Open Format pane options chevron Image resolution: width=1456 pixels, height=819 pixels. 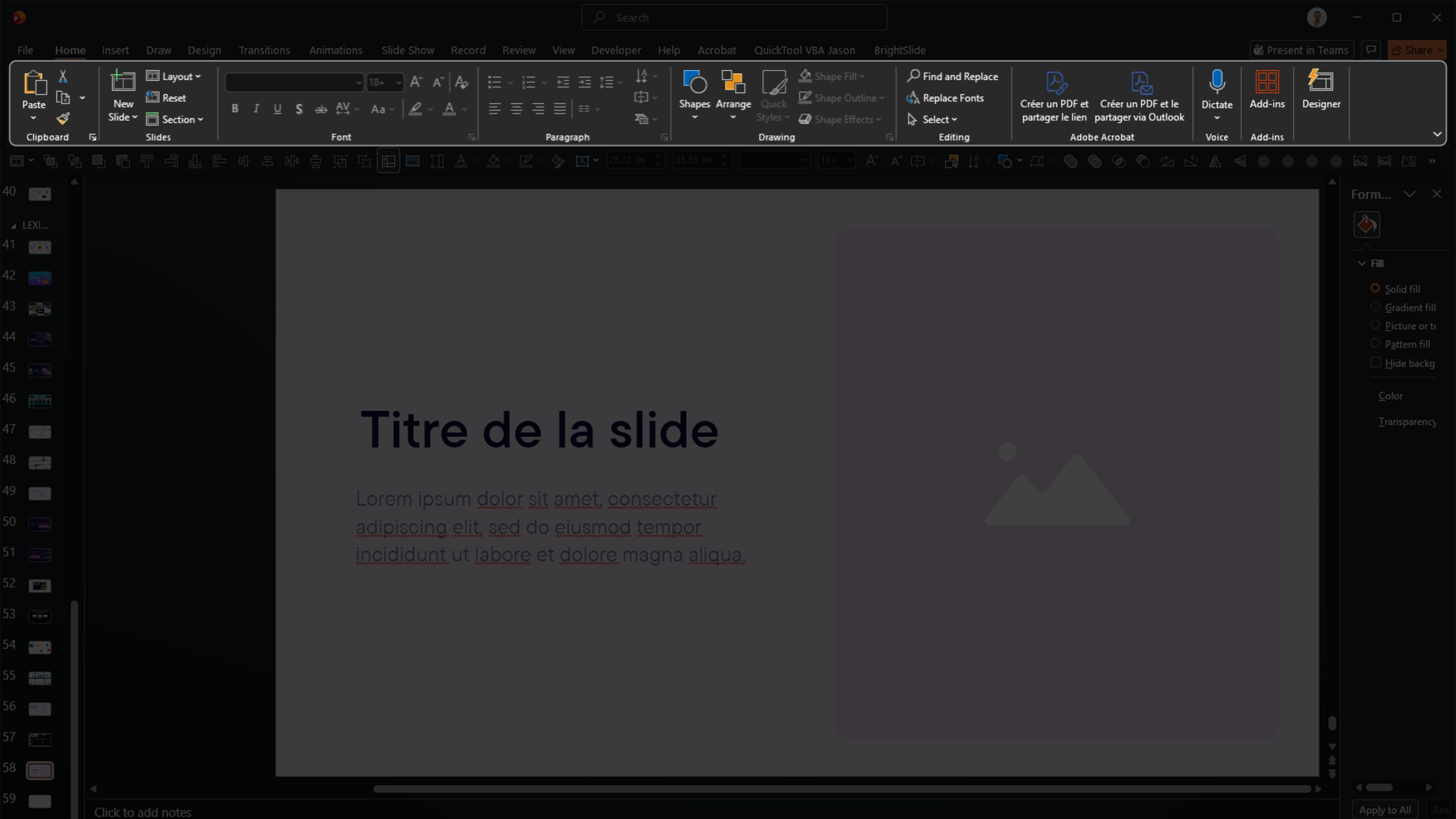tap(1410, 194)
